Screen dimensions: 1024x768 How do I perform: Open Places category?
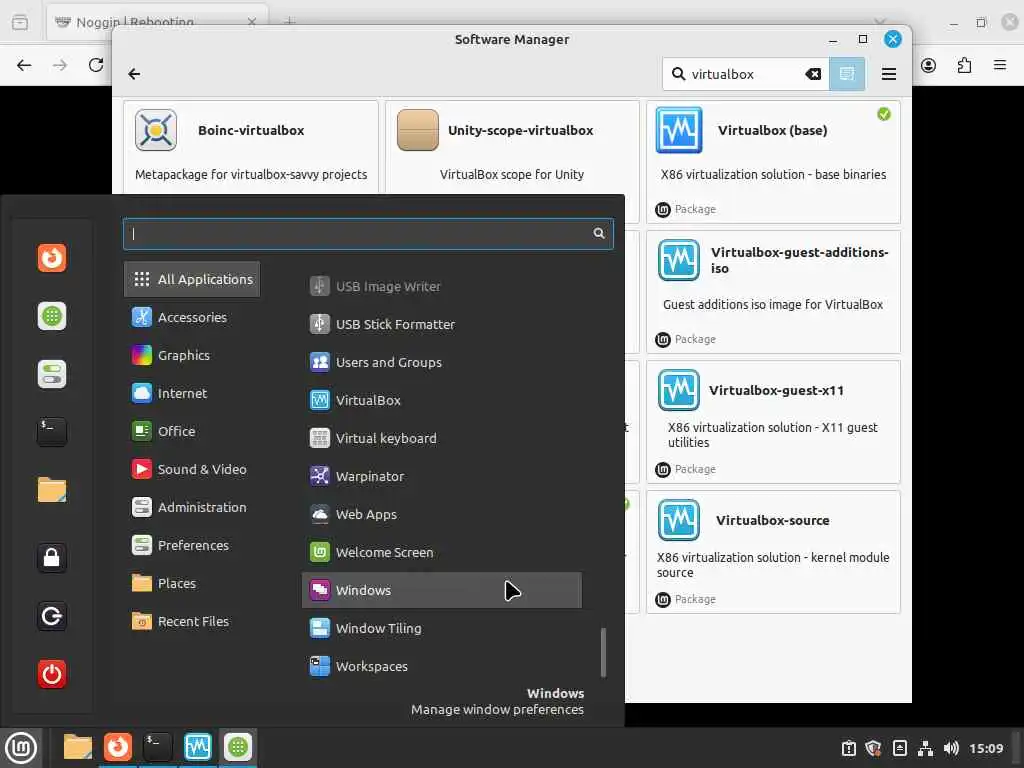(x=192, y=583)
